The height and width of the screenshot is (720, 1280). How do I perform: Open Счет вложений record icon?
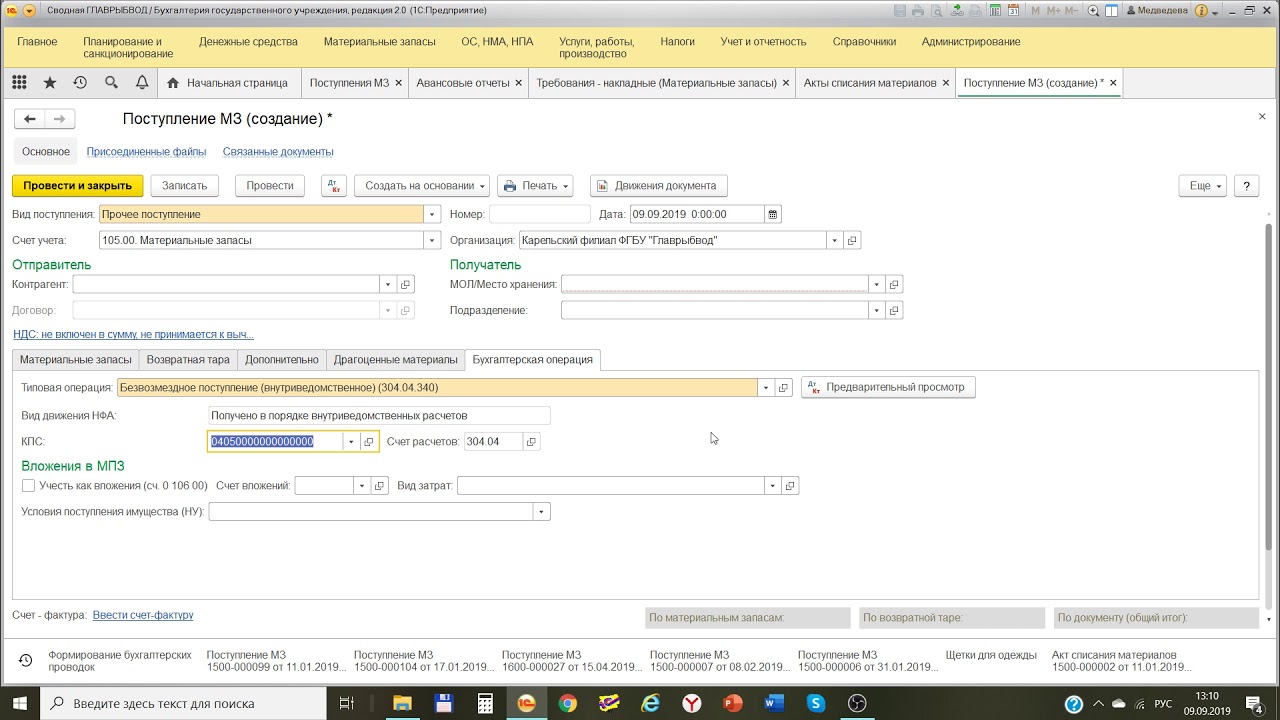379,486
